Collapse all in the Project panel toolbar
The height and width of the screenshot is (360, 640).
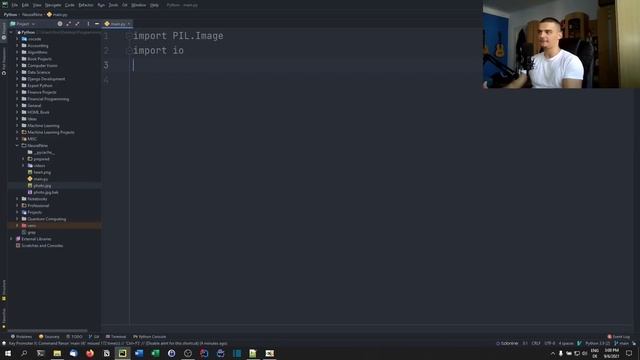click(x=77, y=24)
